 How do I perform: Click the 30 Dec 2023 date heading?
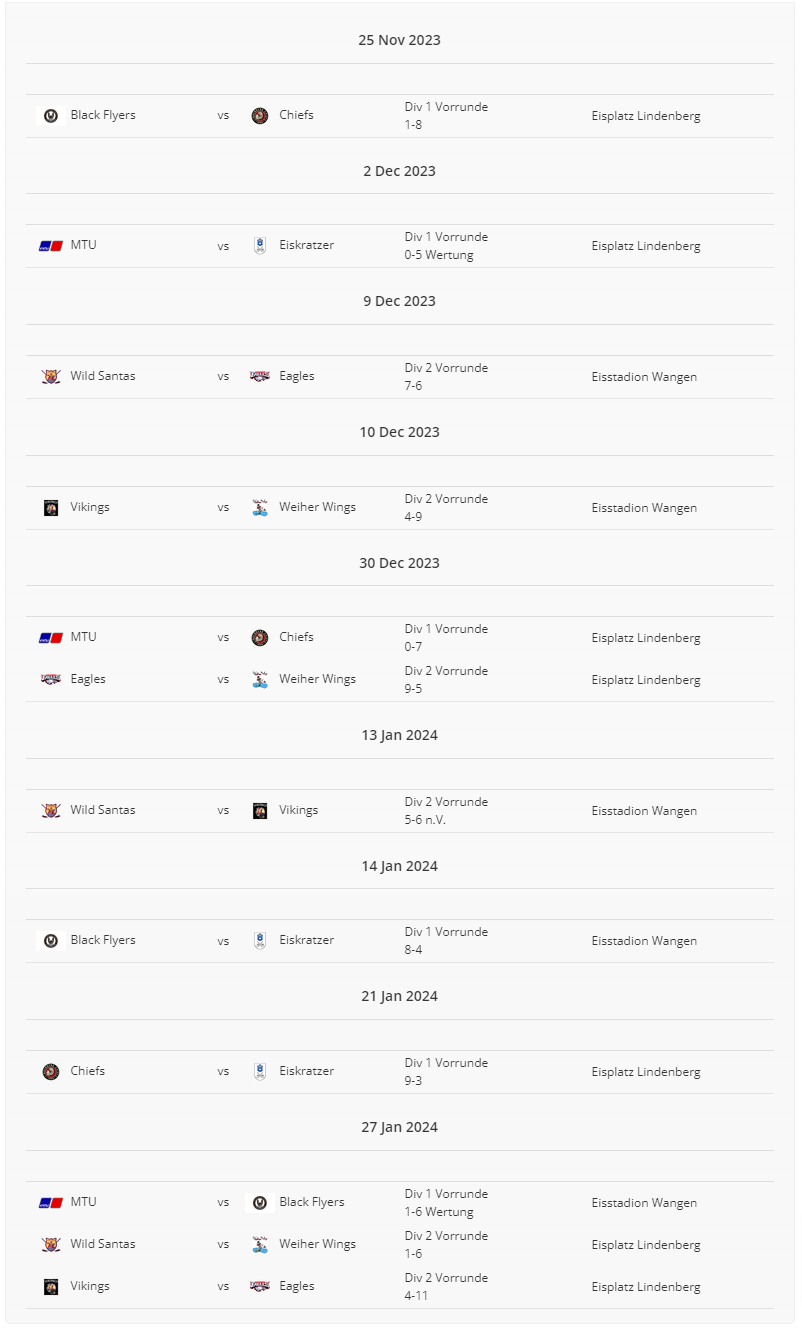(x=399, y=563)
